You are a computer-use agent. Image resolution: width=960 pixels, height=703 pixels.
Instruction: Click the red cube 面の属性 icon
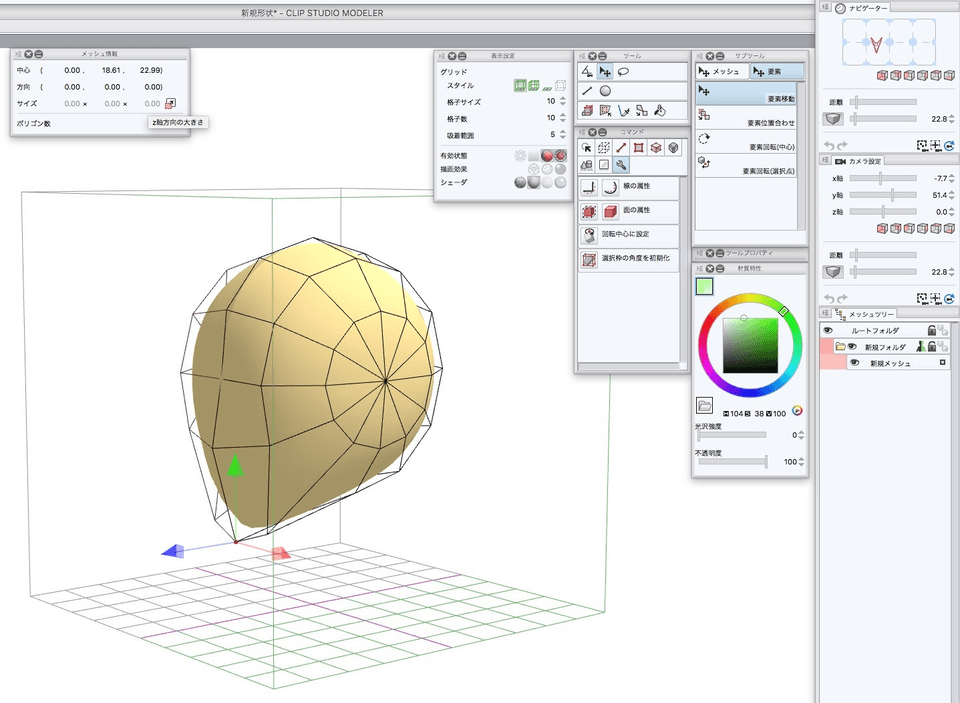coord(610,211)
